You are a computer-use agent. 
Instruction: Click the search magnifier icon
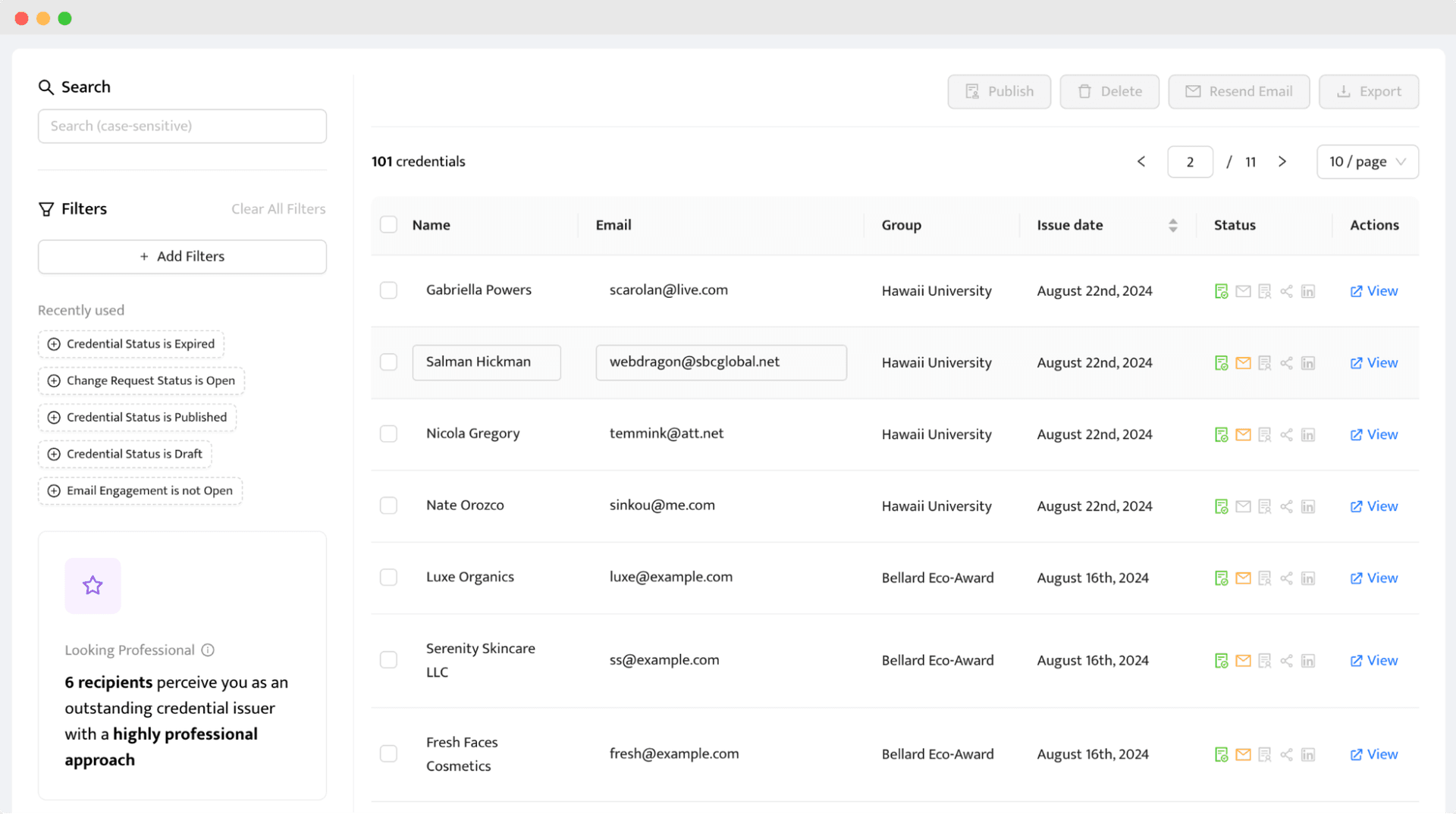coord(46,87)
